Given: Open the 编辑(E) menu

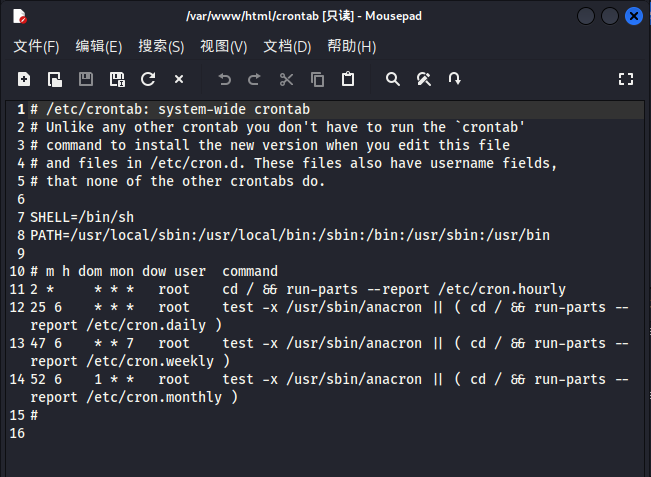Looking at the screenshot, I should [x=99, y=46].
